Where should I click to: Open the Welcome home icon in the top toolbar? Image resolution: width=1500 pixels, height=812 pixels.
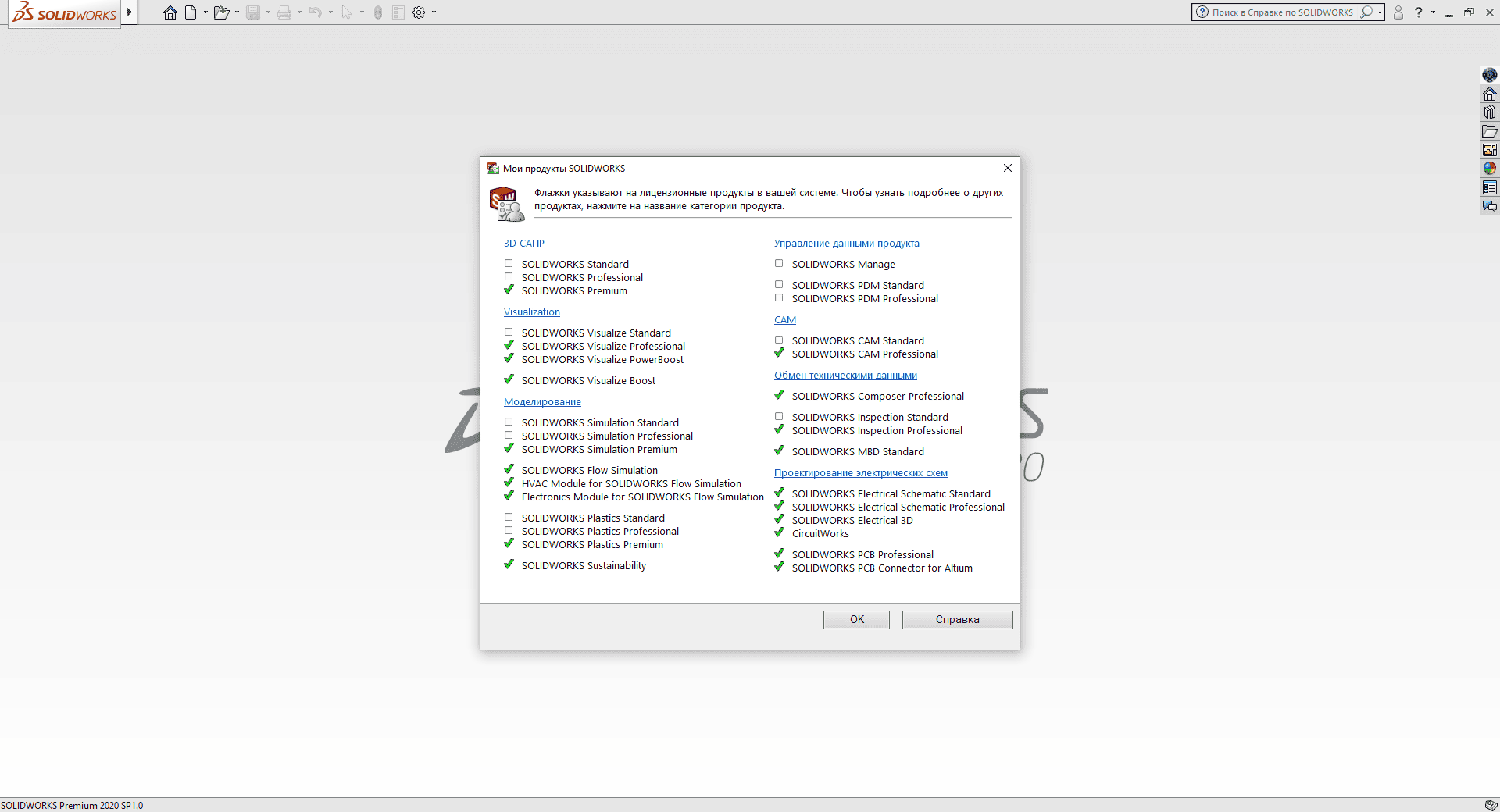pos(170,12)
